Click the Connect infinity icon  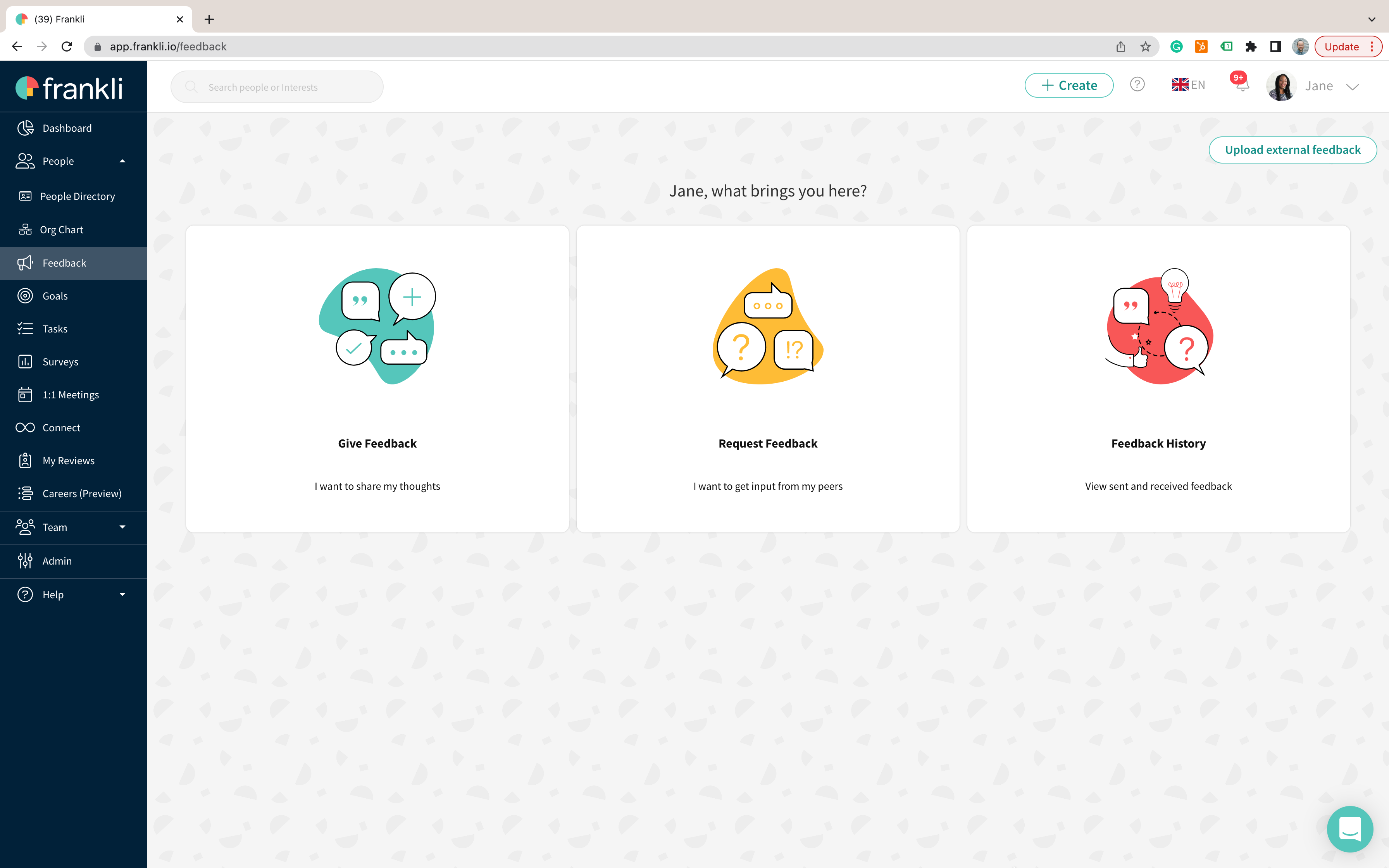pos(25,428)
